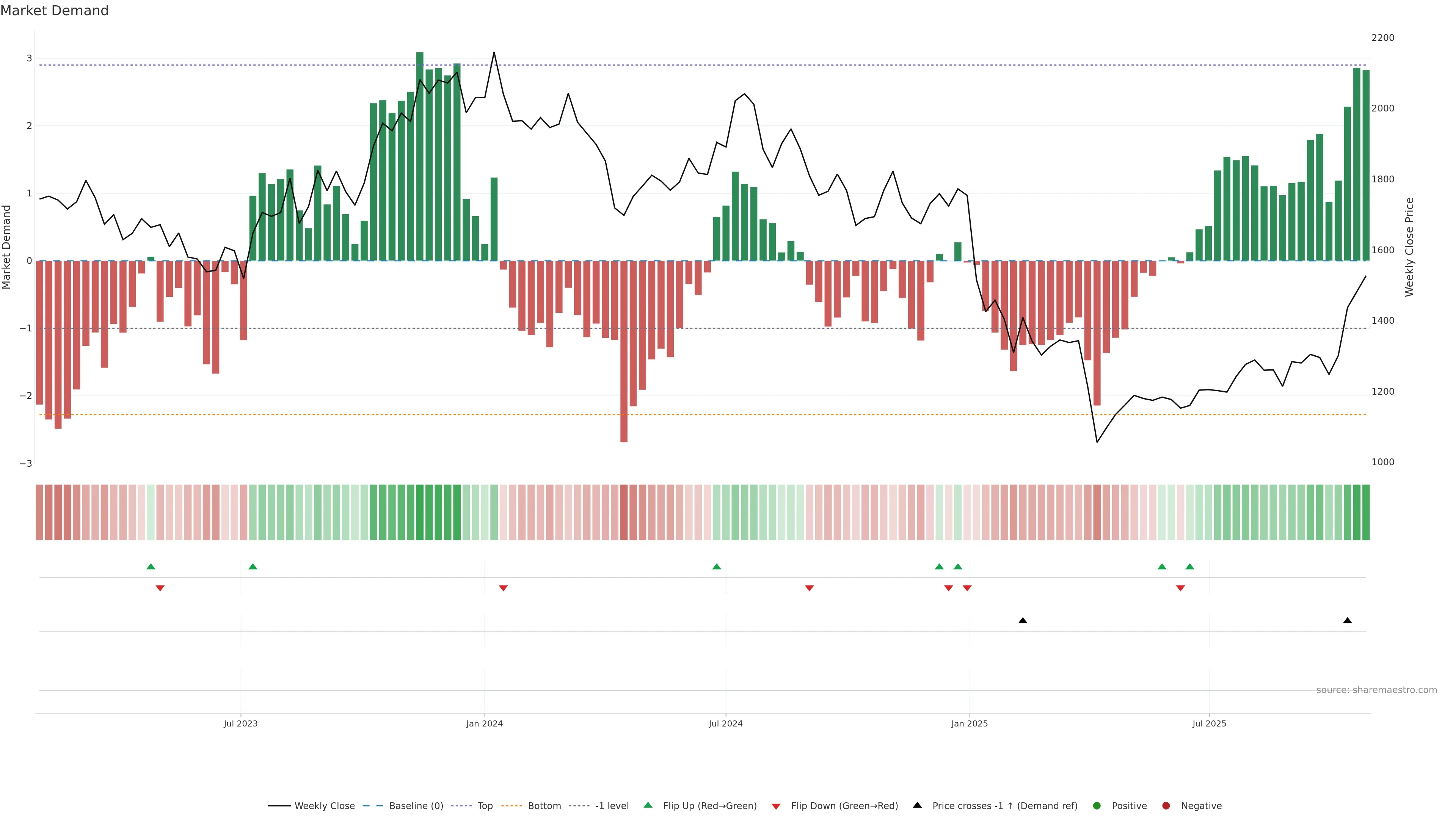Click the black price-cross triangle after Jan 2025
The height and width of the screenshot is (819, 1456).
click(1023, 621)
